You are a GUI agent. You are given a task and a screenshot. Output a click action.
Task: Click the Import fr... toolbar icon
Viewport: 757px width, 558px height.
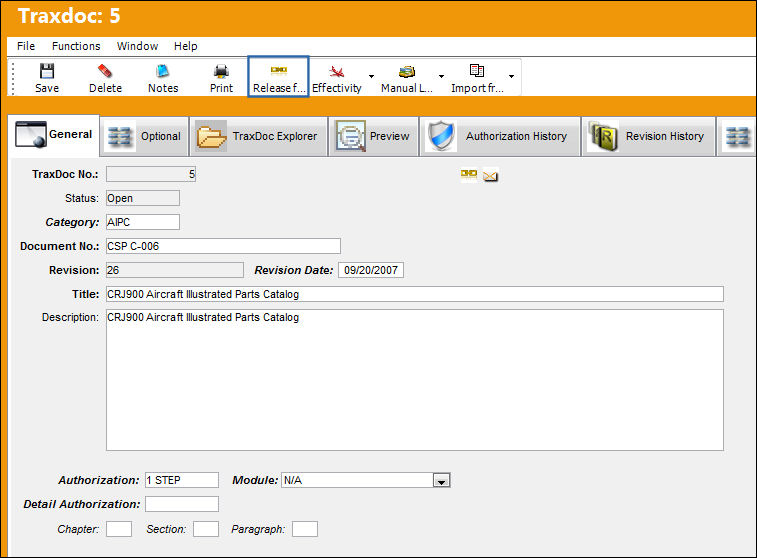click(477, 70)
